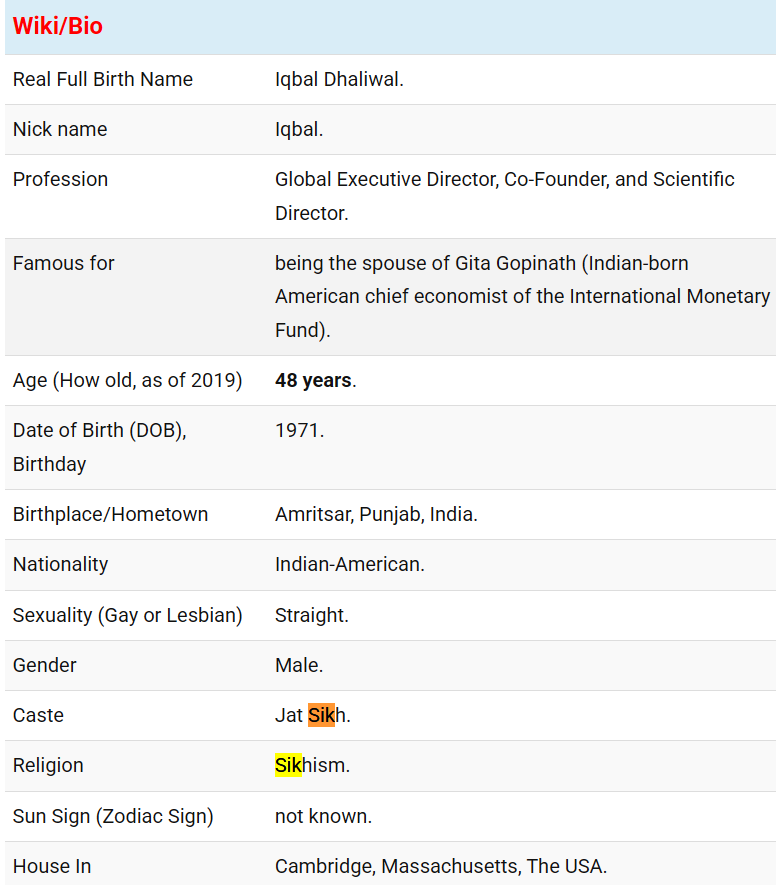Click the Male gender value
776x885 pixels.
(299, 665)
